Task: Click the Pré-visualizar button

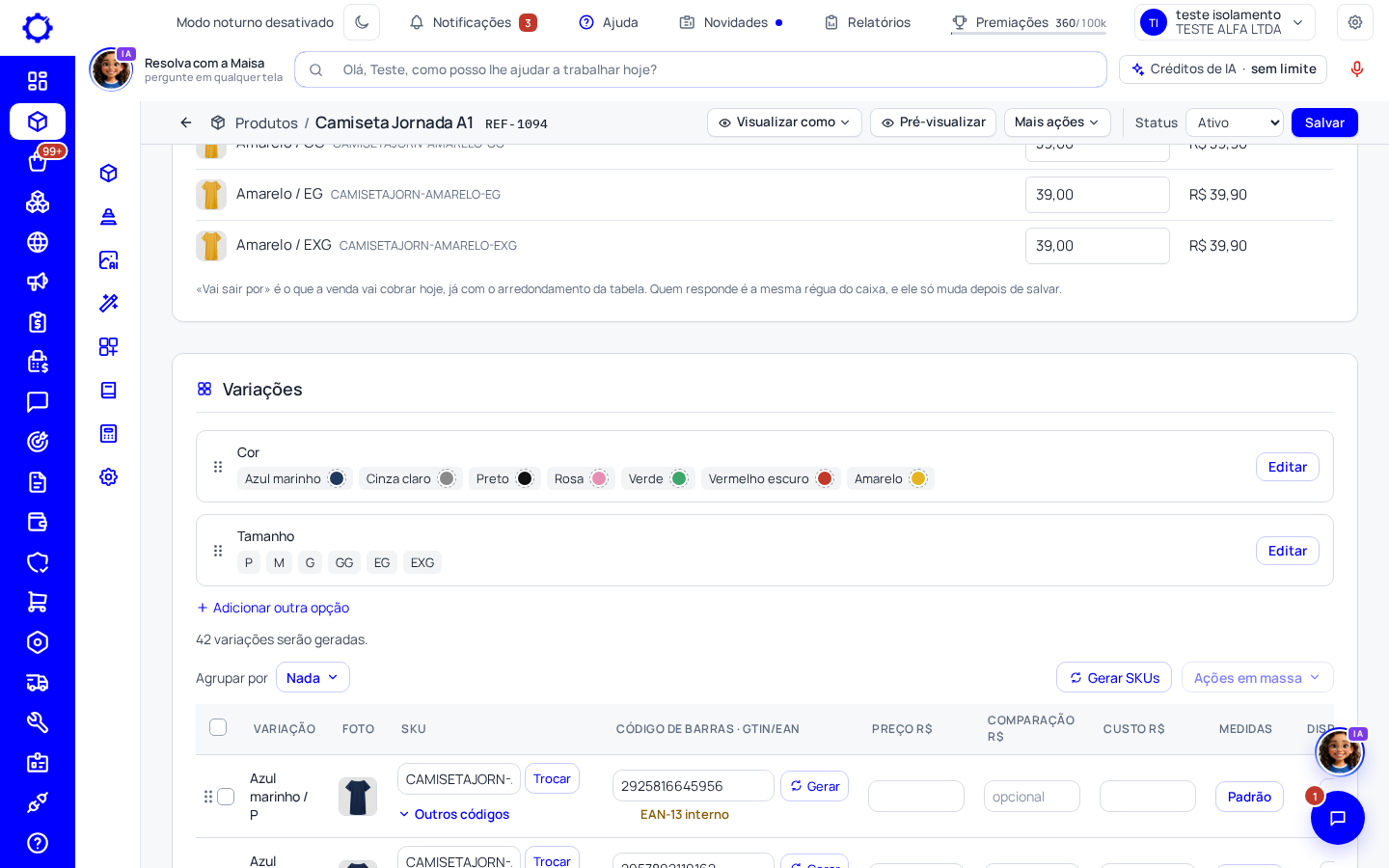Action: pyautogui.click(x=933, y=122)
